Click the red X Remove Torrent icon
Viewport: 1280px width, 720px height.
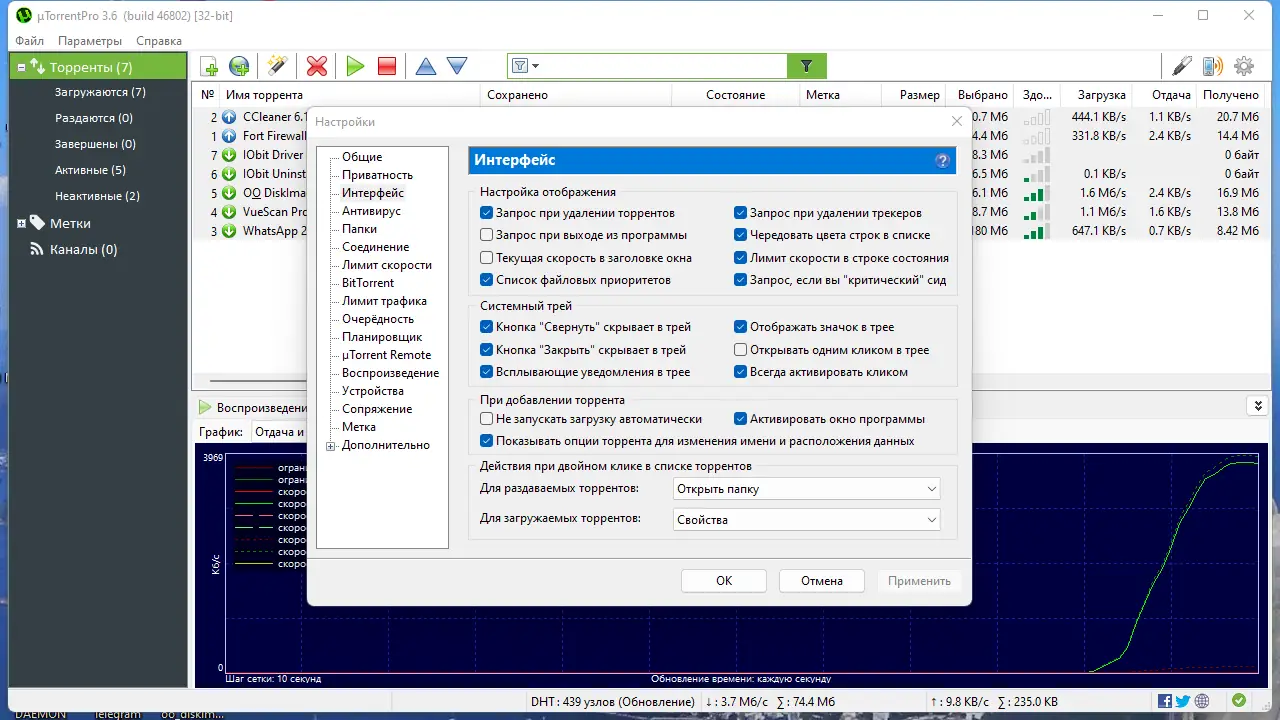point(317,67)
